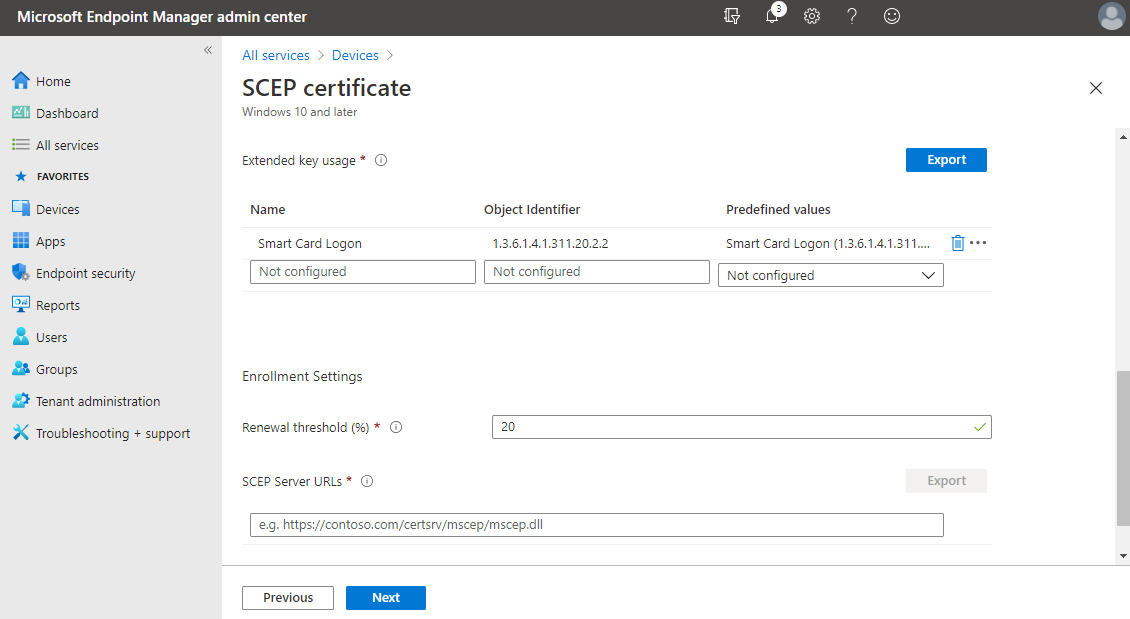Click the Extended key usage info icon
This screenshot has height=619, width=1130.
tap(381, 160)
